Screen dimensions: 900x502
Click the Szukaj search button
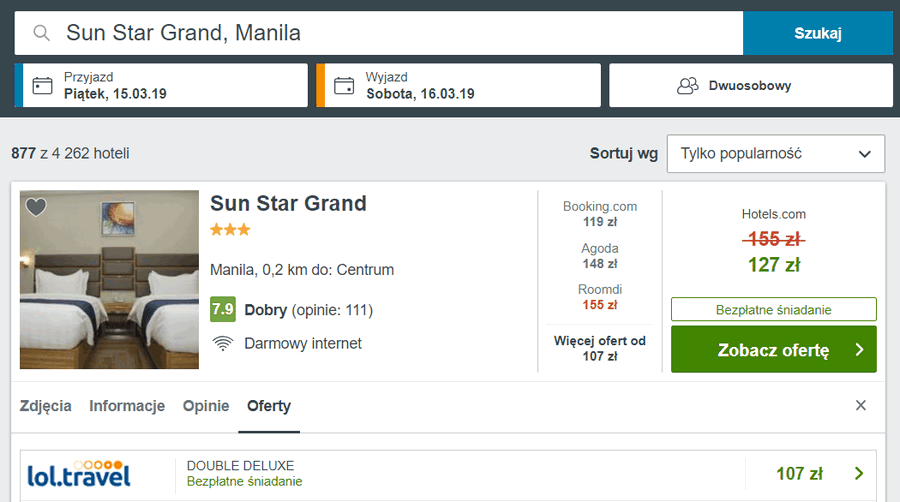click(817, 33)
